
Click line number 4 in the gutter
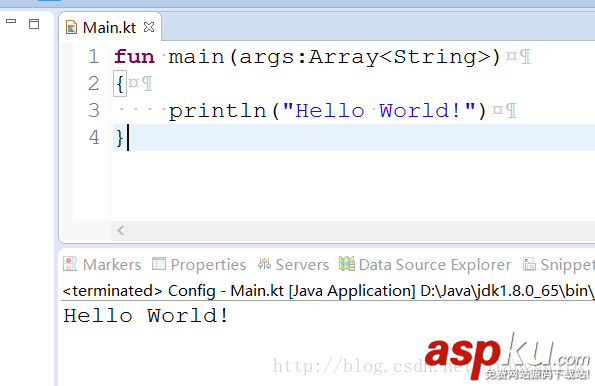point(94,137)
